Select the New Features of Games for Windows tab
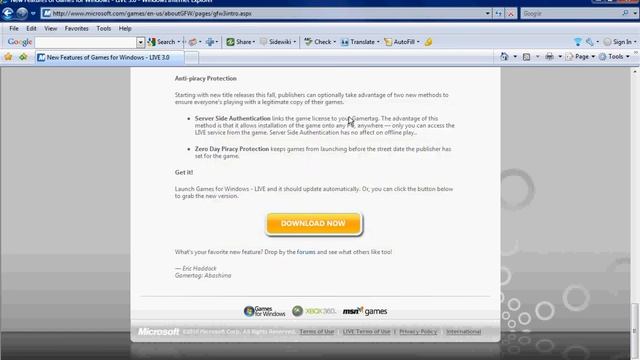640x360 pixels. [x=109, y=58]
